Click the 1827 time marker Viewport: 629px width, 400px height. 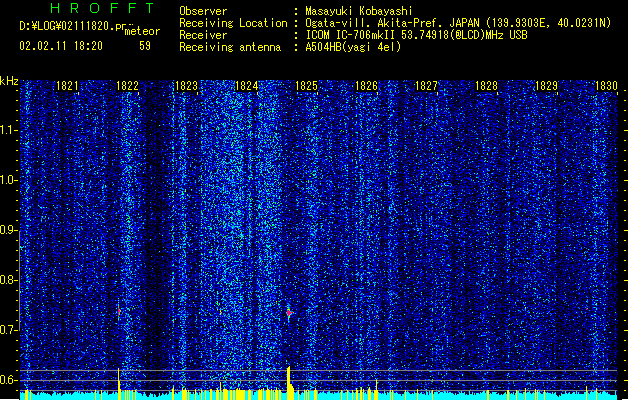click(426, 86)
